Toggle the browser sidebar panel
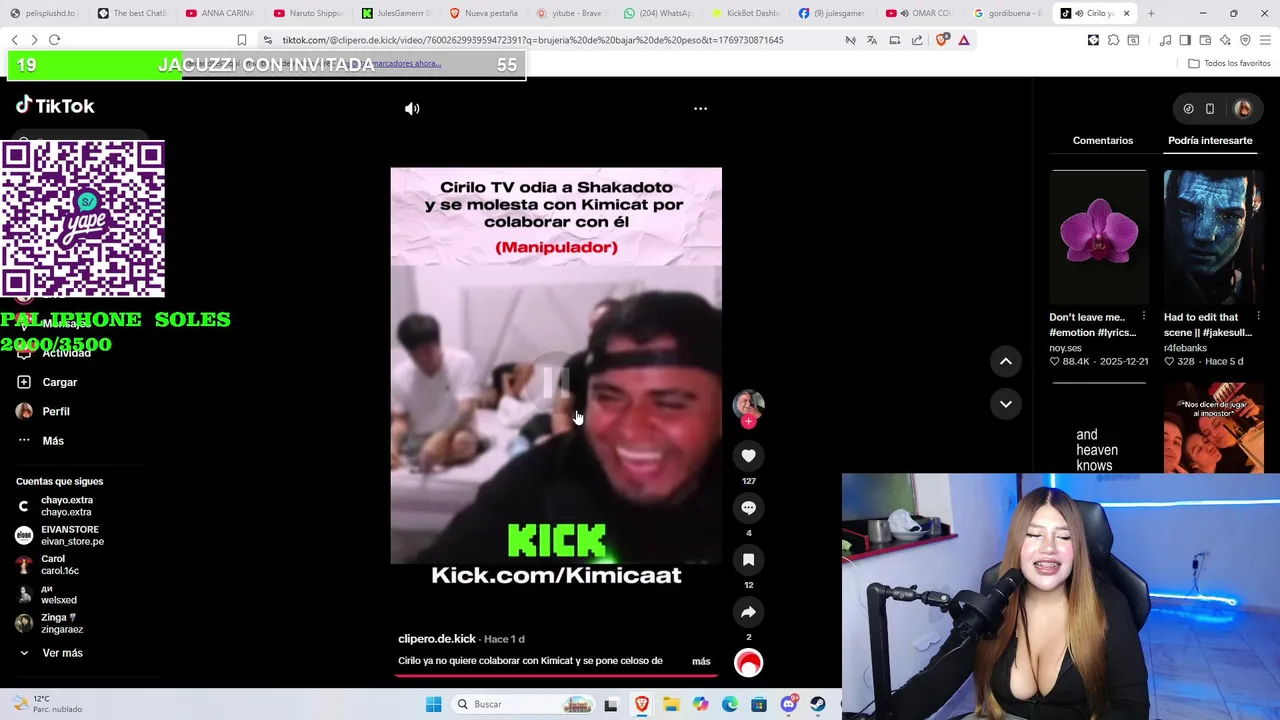The height and width of the screenshot is (720, 1280). 1185,40
